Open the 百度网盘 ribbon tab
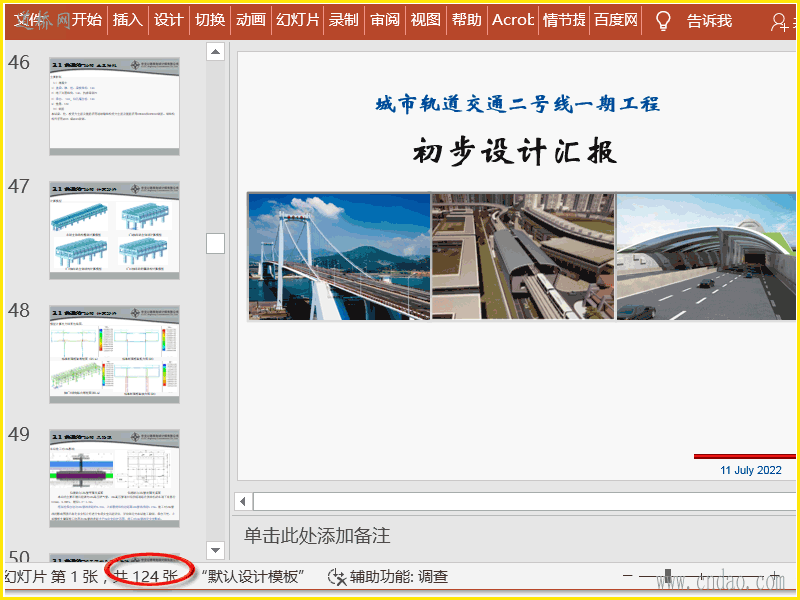Viewport: 800px width, 600px height. click(x=615, y=20)
